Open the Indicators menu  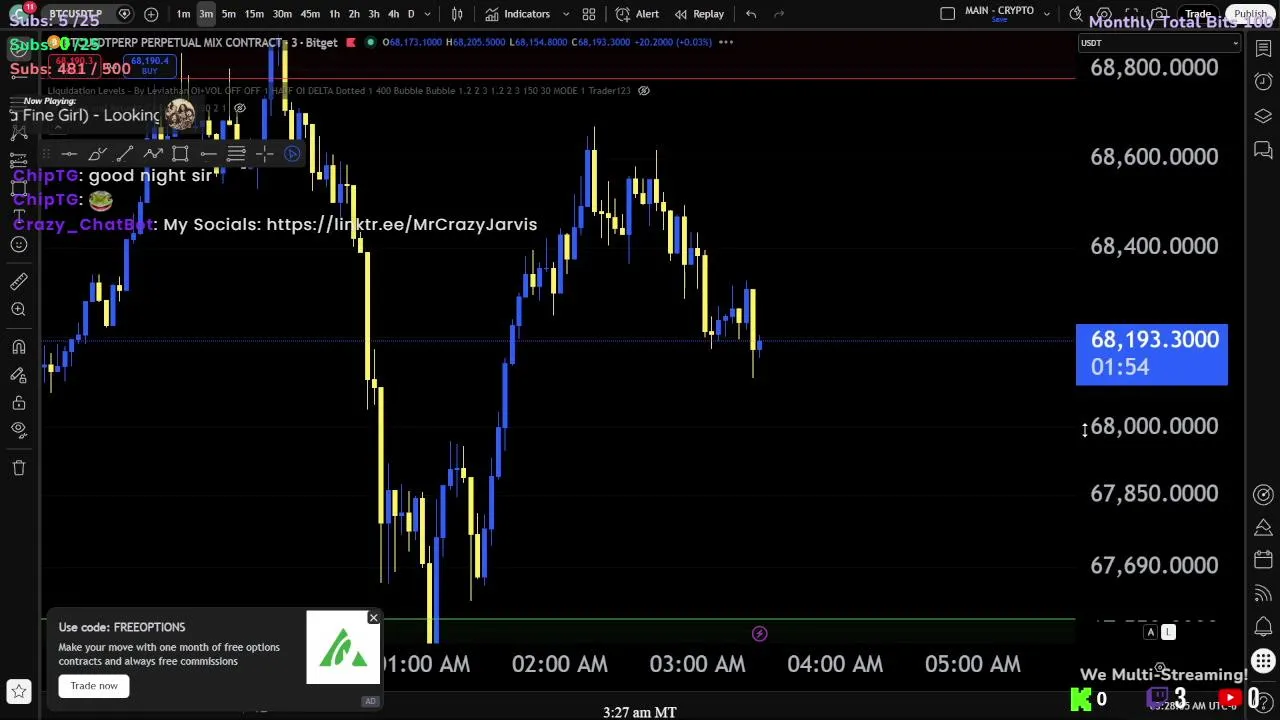(x=517, y=14)
